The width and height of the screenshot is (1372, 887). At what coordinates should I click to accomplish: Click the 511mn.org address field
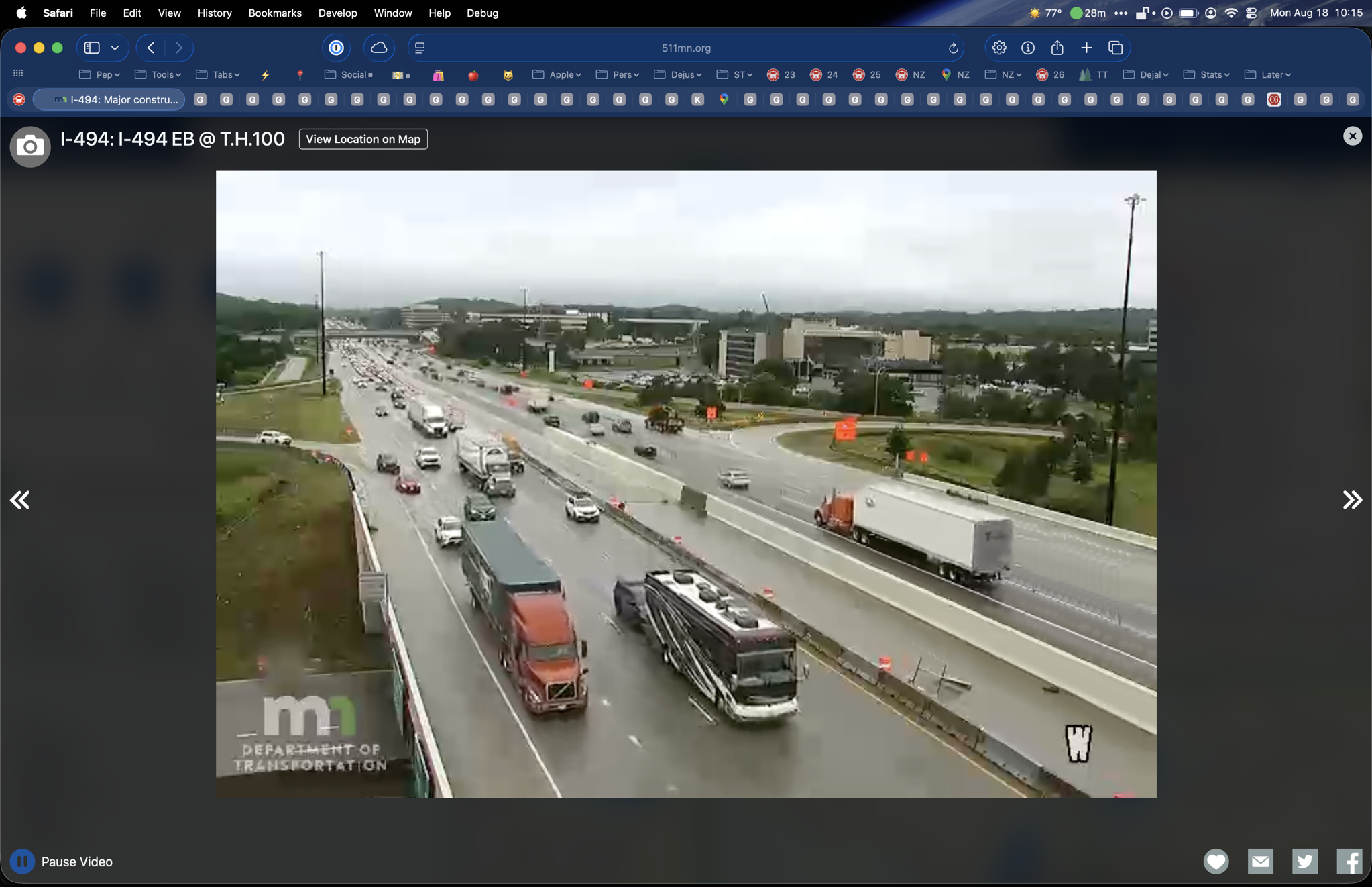coord(686,48)
